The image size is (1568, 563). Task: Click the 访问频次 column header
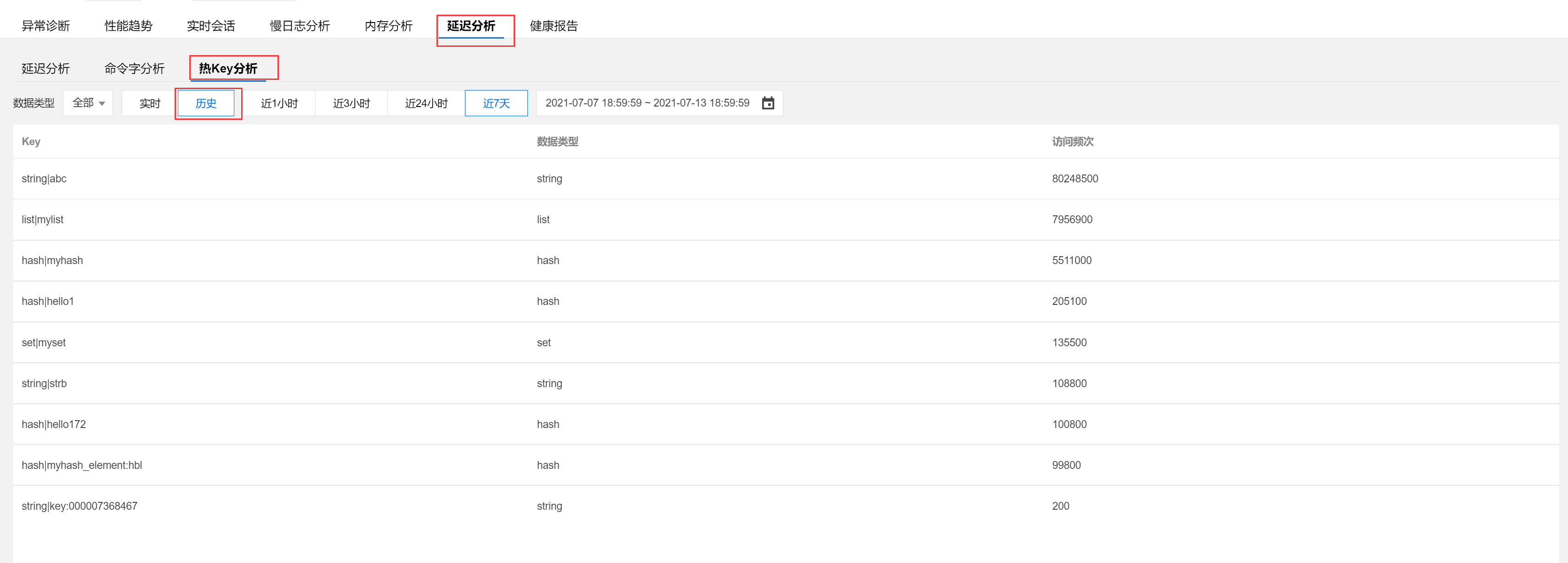click(x=1072, y=141)
